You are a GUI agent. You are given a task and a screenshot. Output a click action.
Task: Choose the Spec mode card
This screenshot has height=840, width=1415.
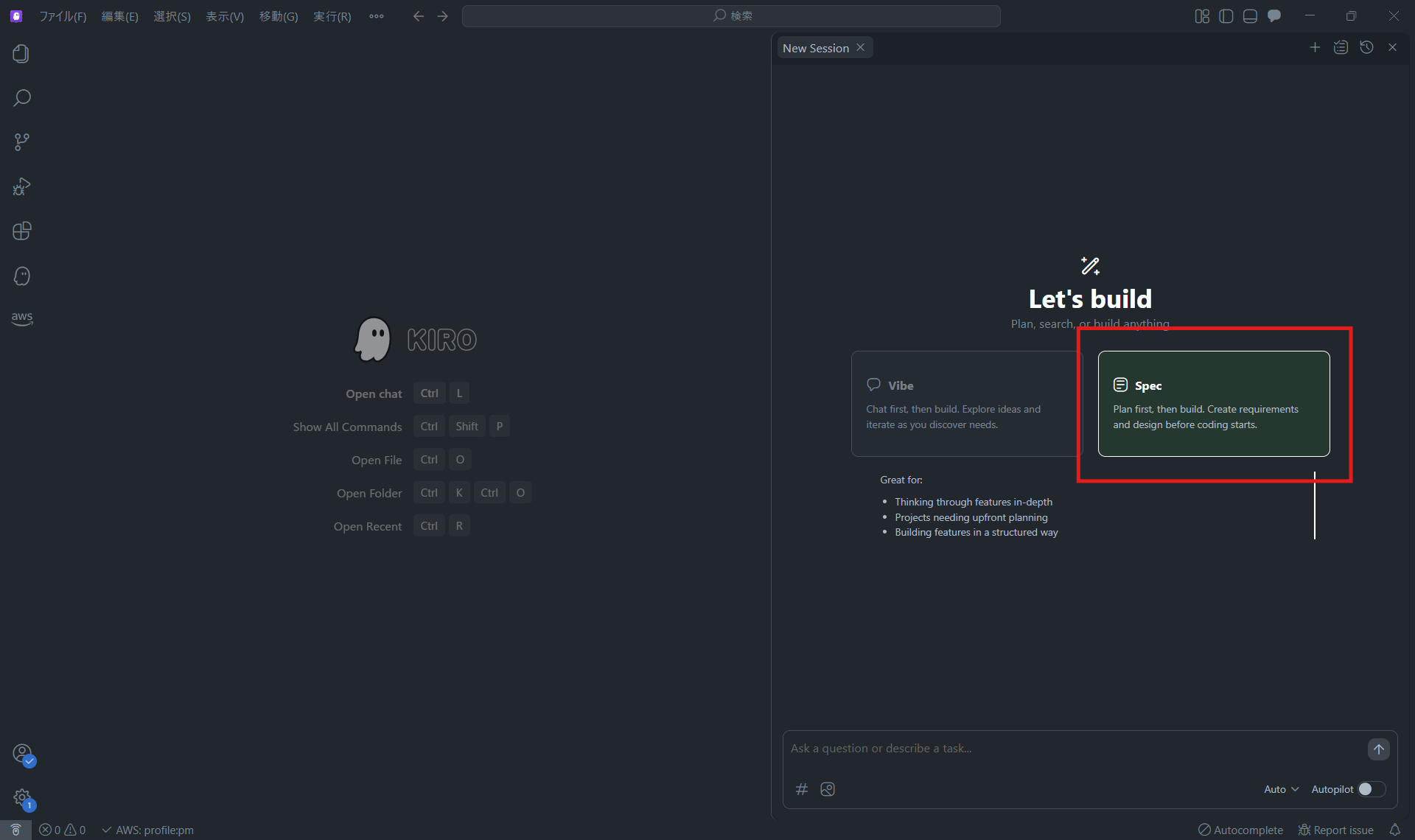[x=1213, y=404]
